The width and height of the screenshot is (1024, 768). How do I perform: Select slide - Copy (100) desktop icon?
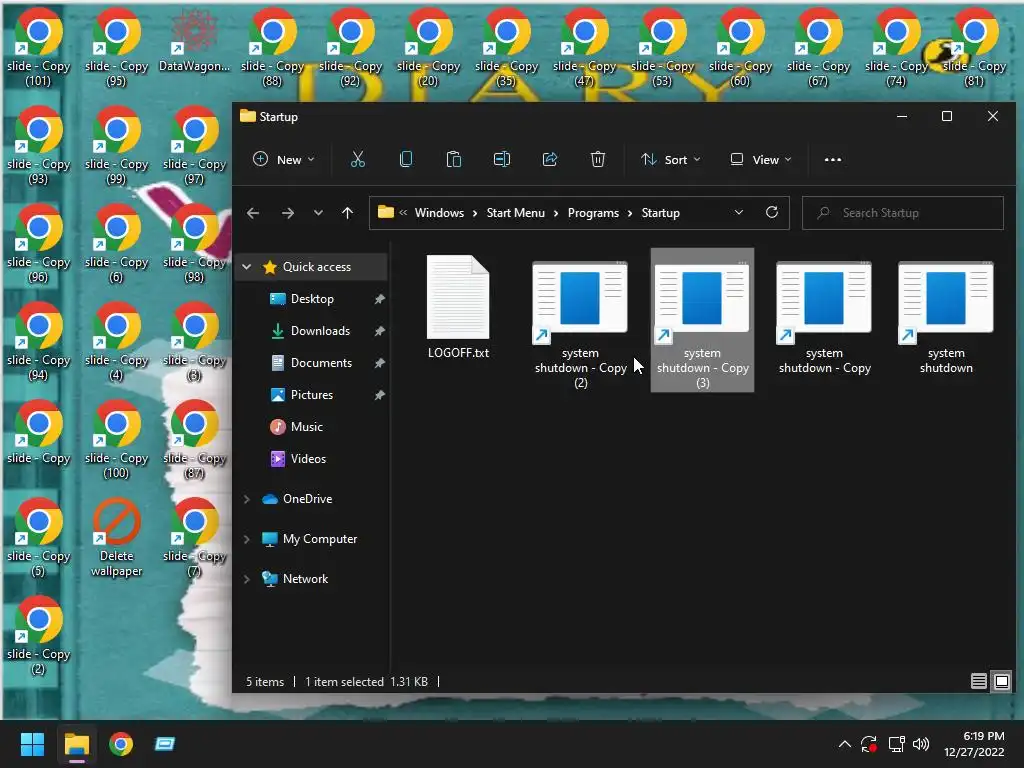[116, 440]
